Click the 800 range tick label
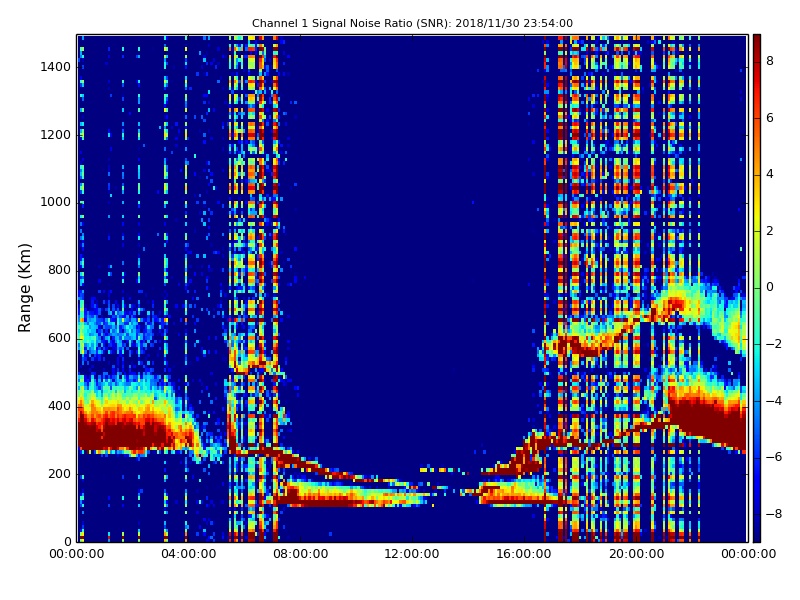 (59, 270)
